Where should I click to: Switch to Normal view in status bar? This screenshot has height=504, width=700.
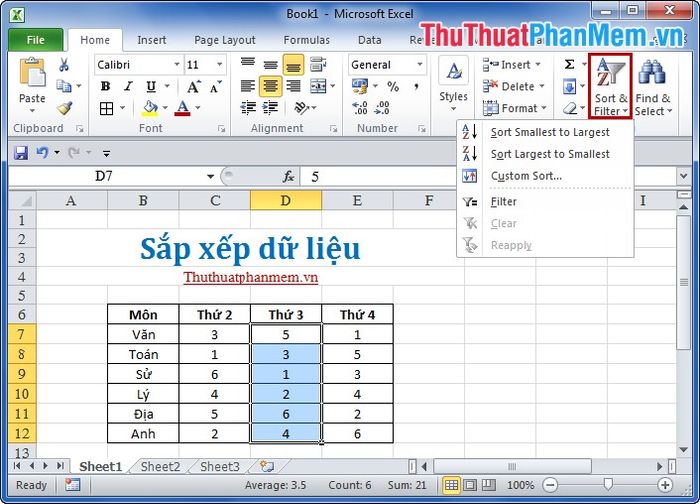point(451,485)
